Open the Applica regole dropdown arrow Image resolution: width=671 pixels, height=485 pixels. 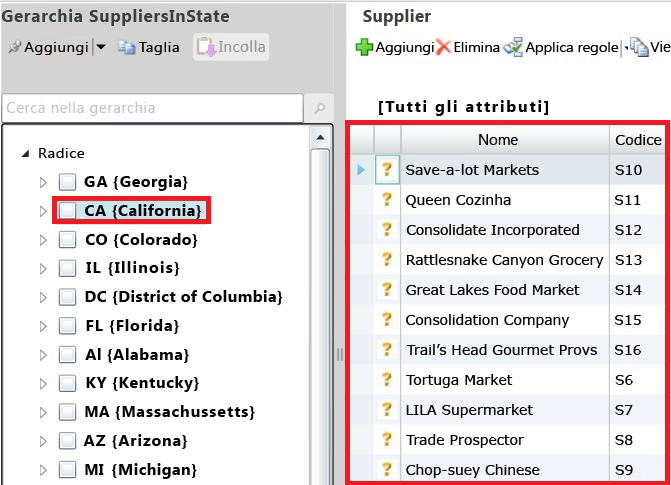(x=626, y=48)
